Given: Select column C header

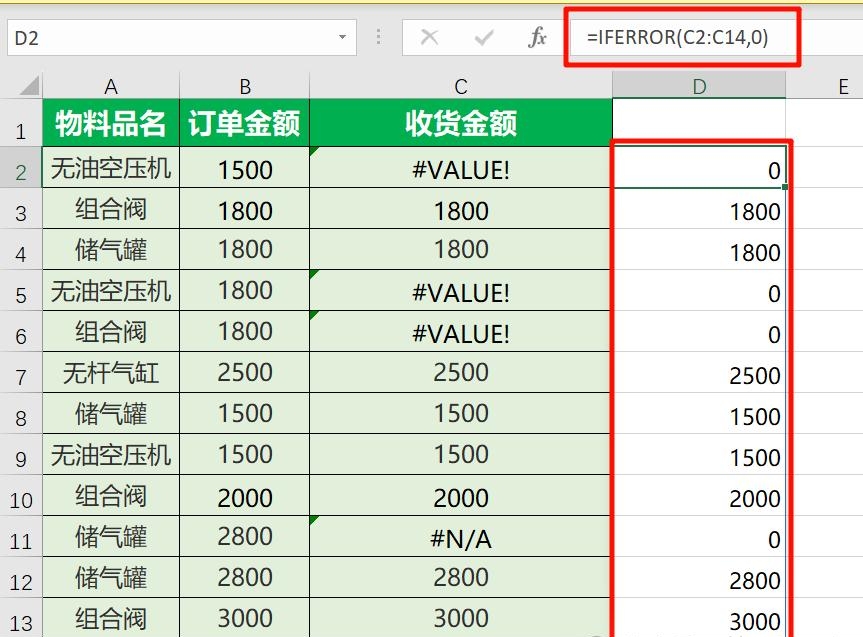Looking at the screenshot, I should [461, 86].
